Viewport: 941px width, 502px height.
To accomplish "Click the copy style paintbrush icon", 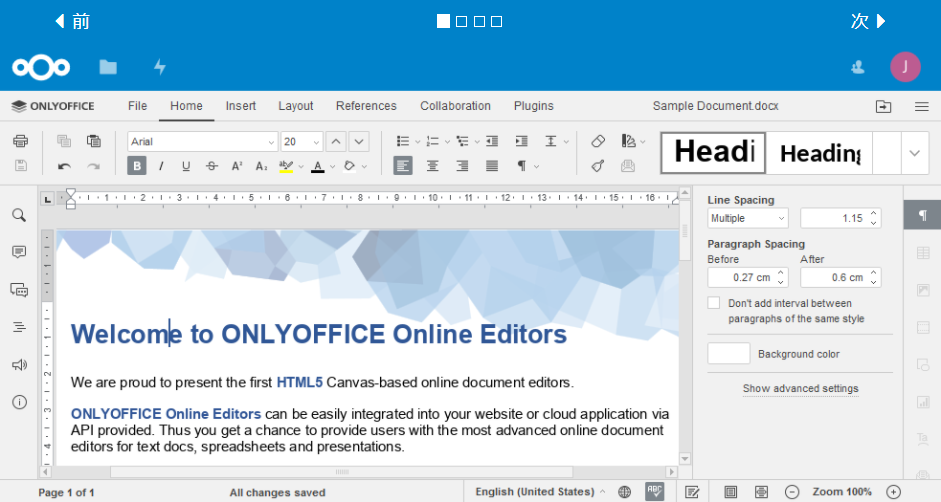I will pos(598,166).
